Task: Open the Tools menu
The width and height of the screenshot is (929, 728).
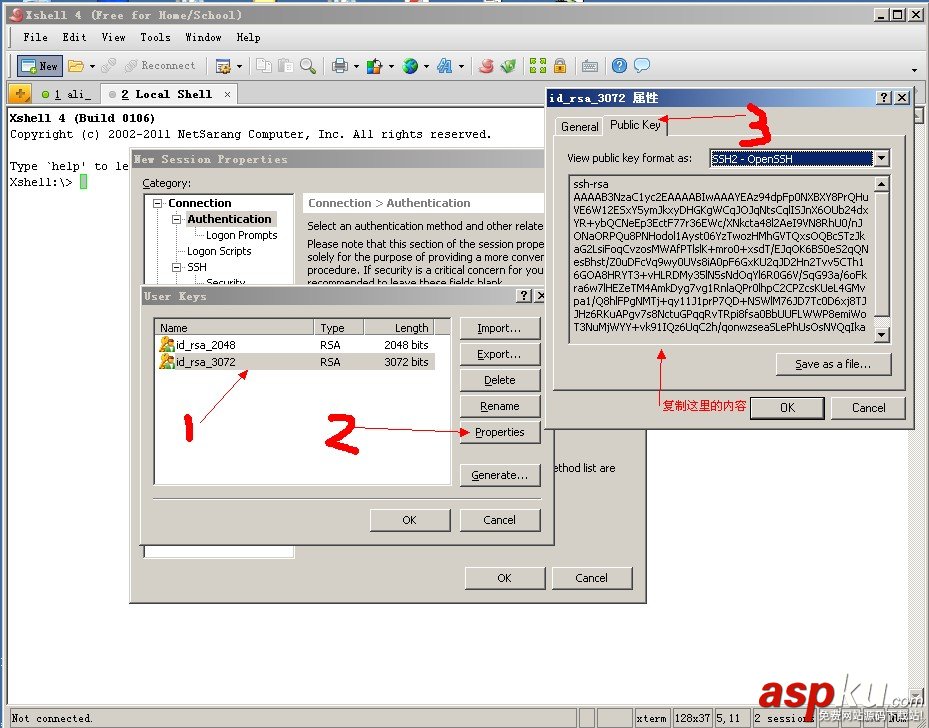Action: point(155,37)
